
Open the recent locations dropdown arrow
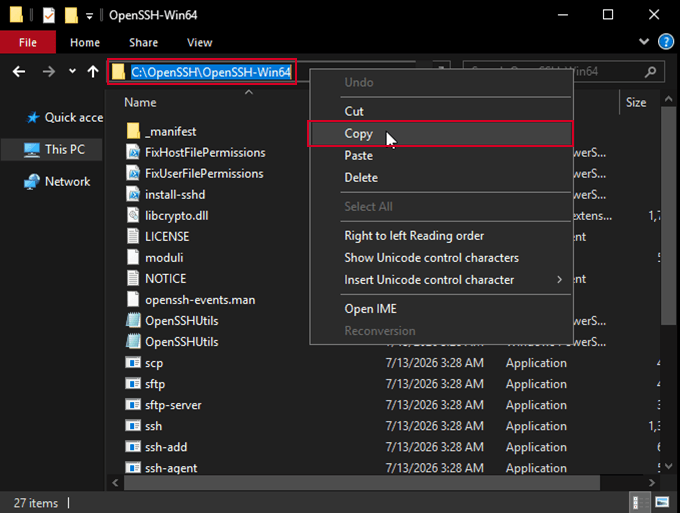tap(72, 71)
